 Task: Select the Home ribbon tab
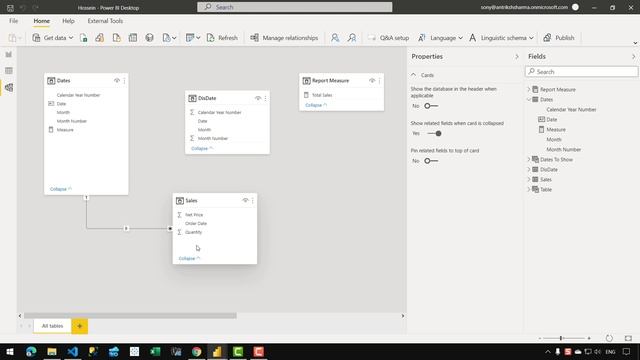click(42, 21)
